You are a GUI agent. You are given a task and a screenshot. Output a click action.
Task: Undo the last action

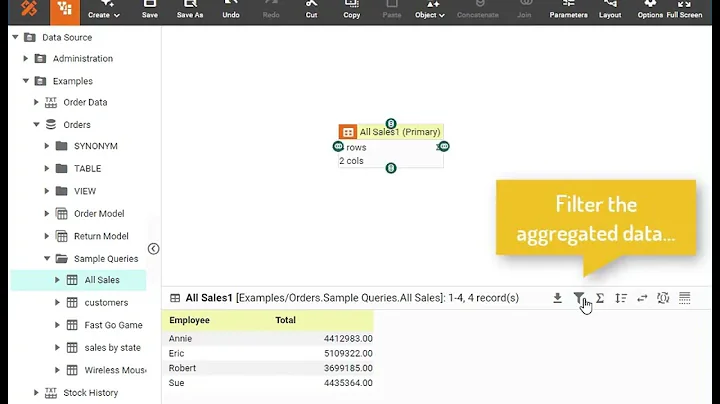231,10
